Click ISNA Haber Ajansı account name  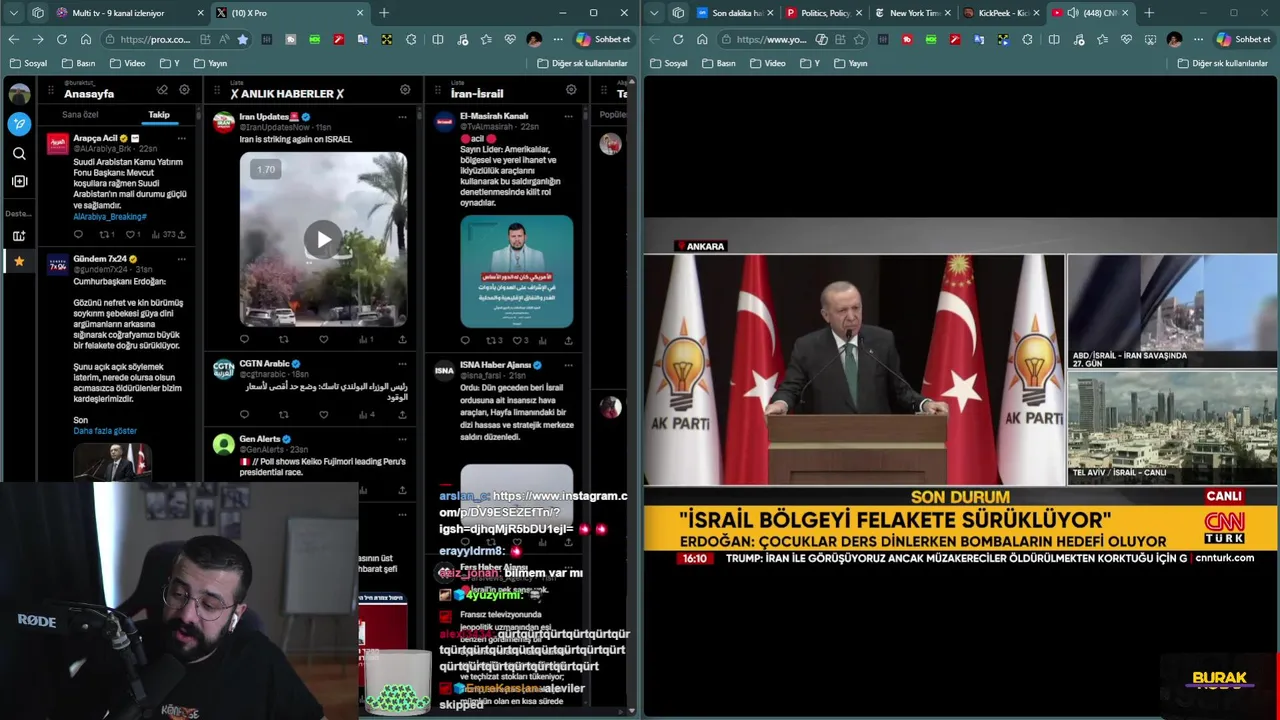(x=494, y=365)
